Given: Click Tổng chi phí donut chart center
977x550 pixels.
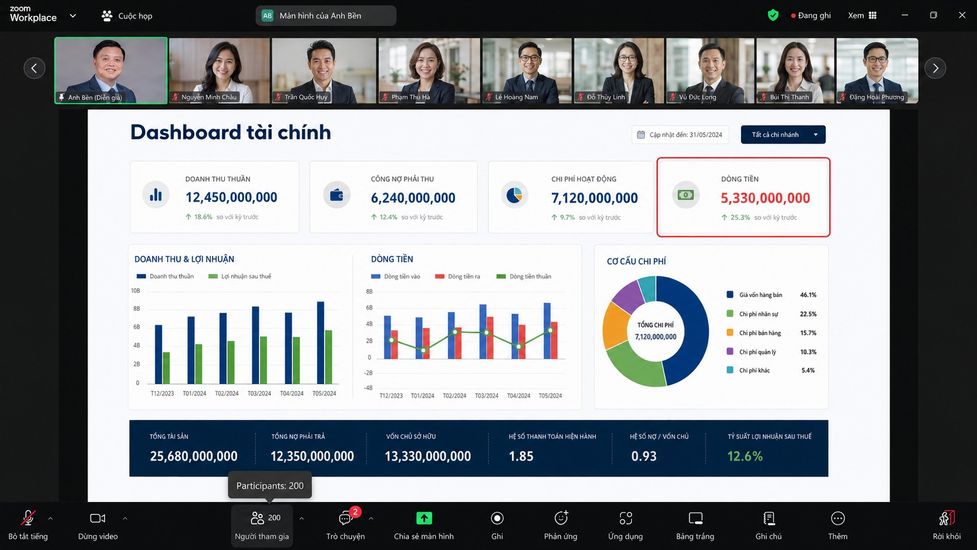Looking at the screenshot, I should pyautogui.click(x=655, y=331).
